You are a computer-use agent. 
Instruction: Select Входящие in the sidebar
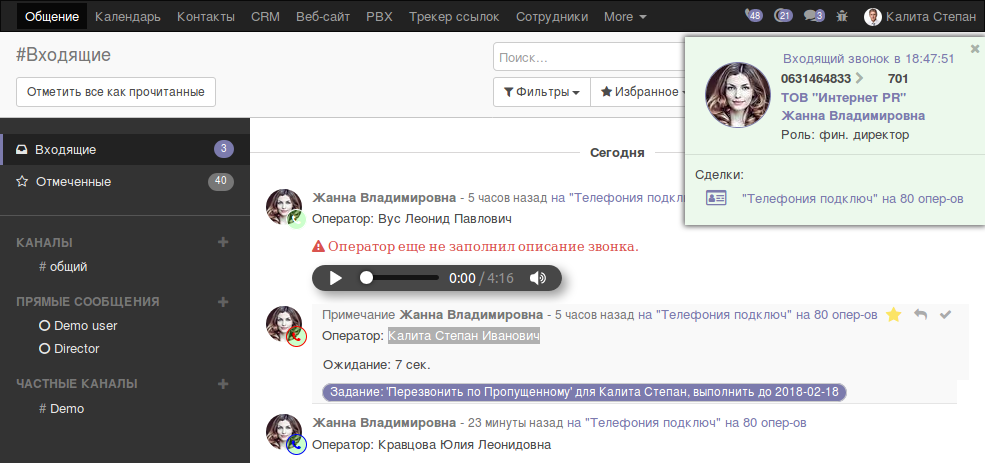point(125,150)
